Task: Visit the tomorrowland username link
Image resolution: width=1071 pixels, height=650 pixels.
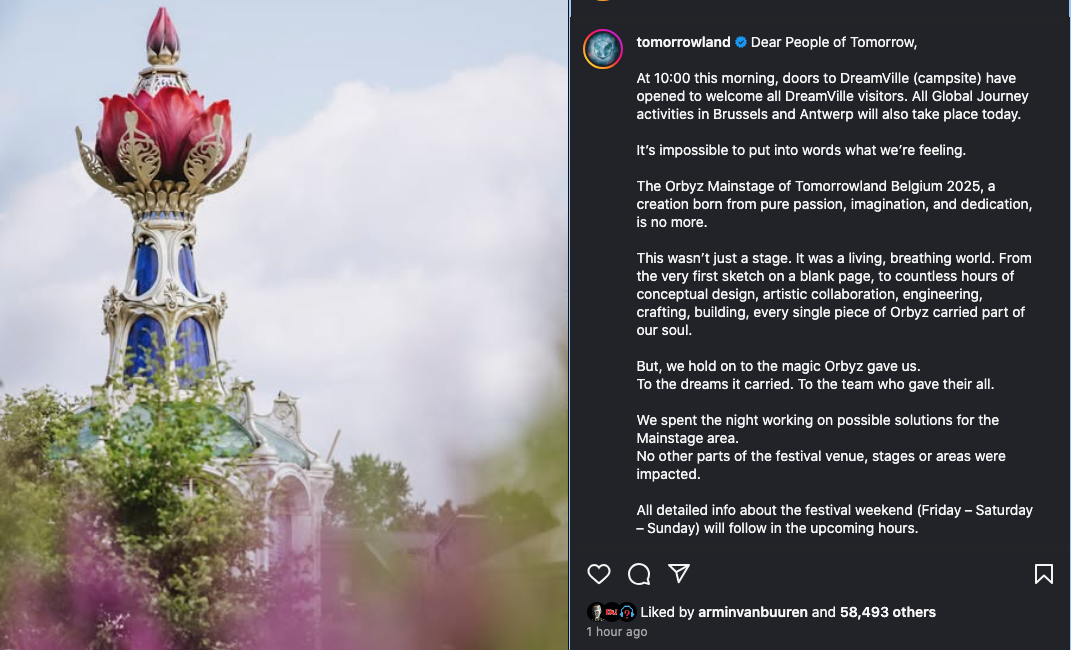Action: [683, 42]
